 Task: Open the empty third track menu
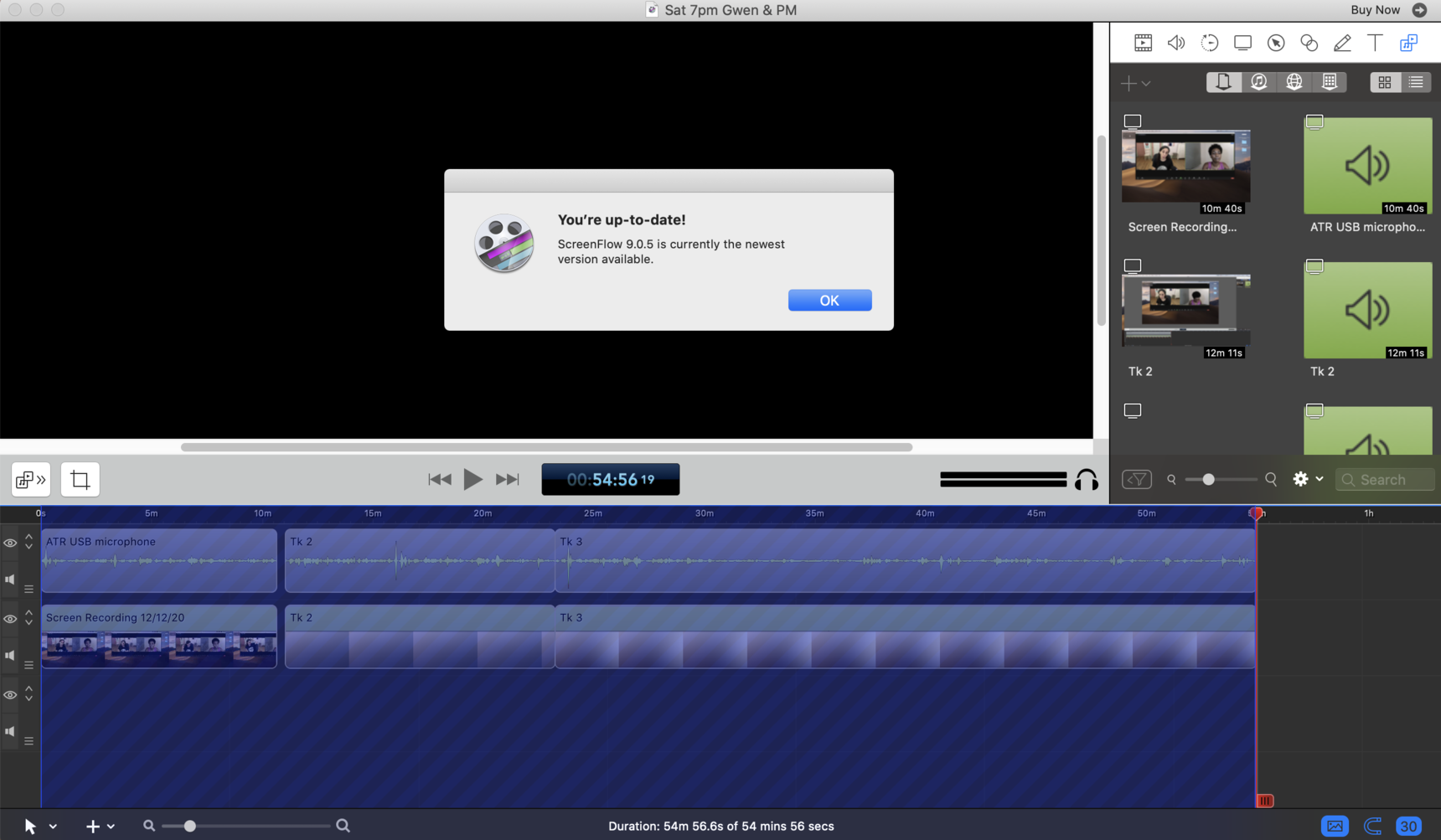tap(28, 741)
